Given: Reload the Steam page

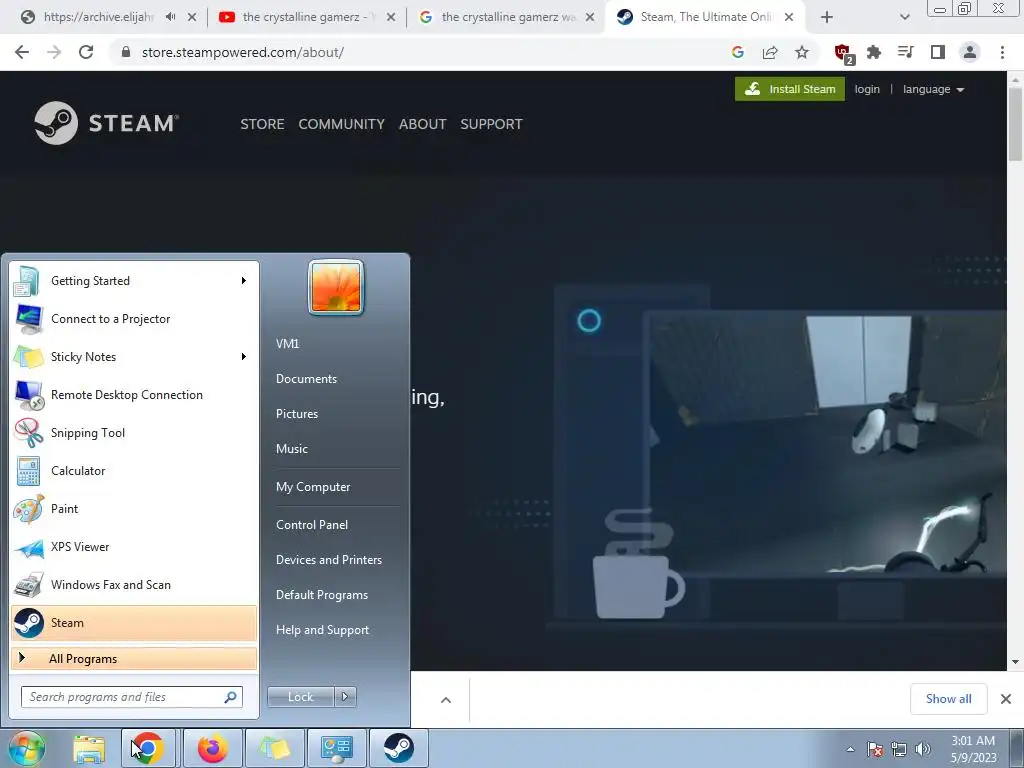Looking at the screenshot, I should [86, 52].
